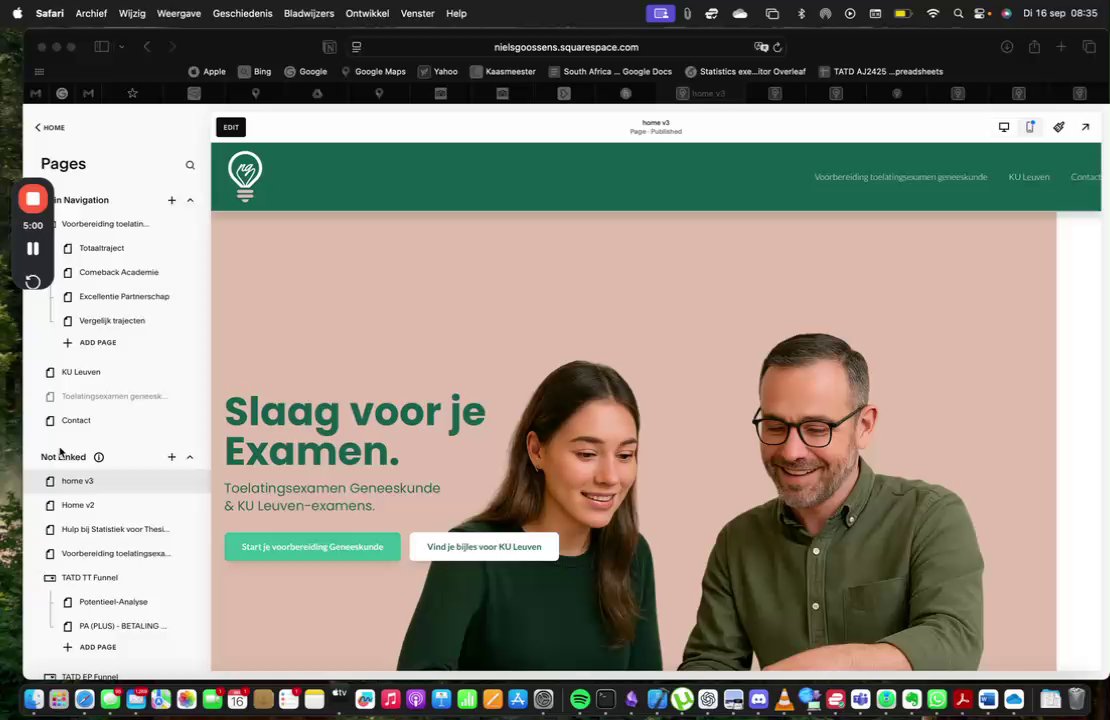Collapse the Not Linked section

pyautogui.click(x=190, y=457)
